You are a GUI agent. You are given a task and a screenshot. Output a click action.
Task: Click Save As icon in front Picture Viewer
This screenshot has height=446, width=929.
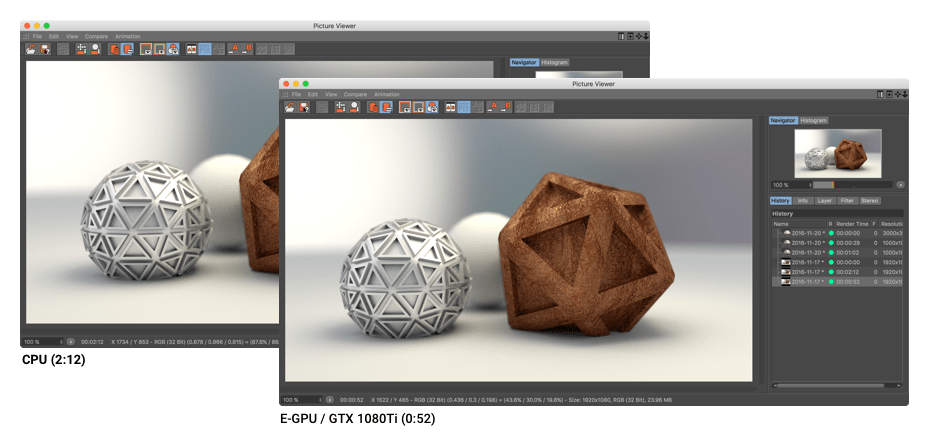[x=304, y=107]
